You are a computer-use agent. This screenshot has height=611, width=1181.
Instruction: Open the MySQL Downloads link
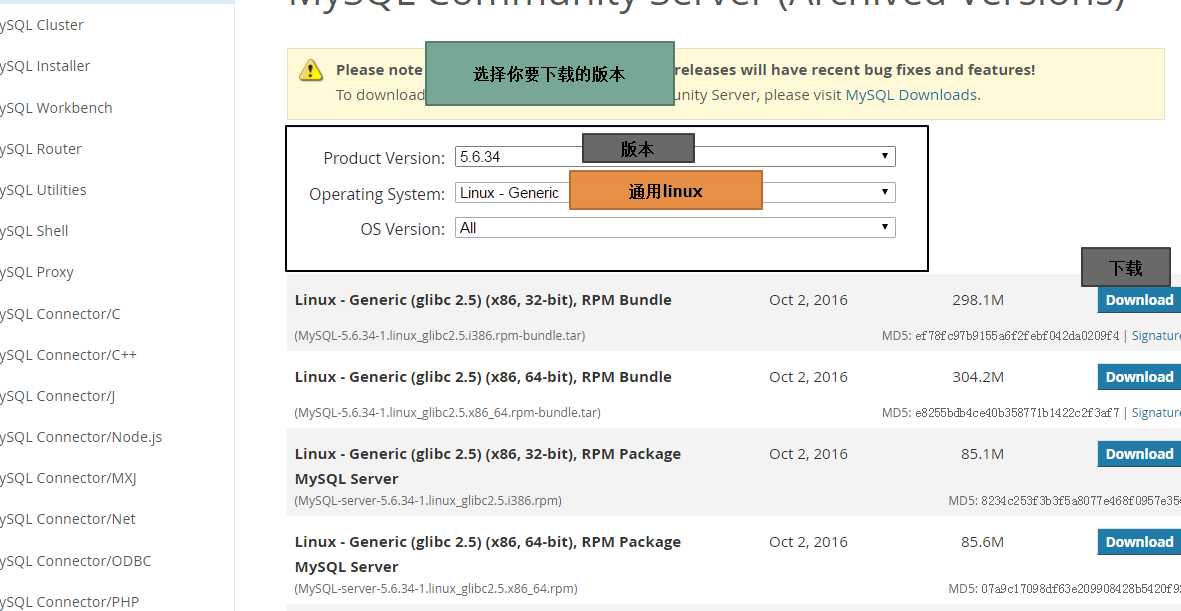tap(910, 95)
